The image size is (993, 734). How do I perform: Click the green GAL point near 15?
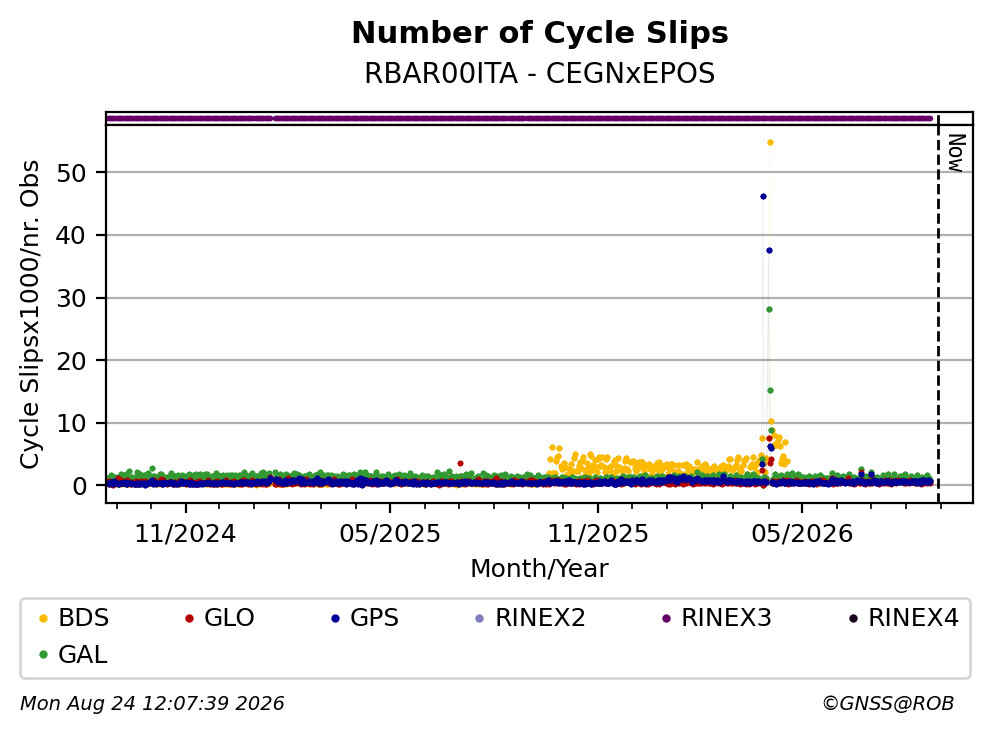(x=770, y=390)
